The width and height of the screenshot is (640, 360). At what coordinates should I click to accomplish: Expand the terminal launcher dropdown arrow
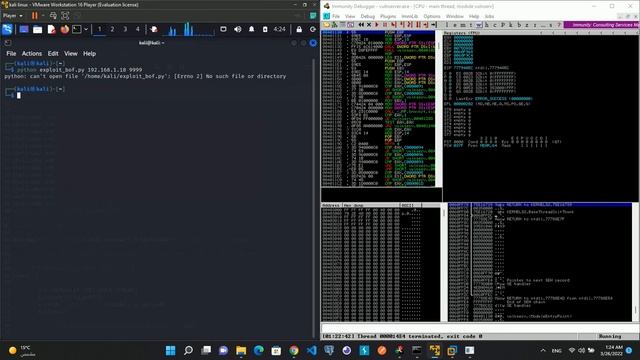[x=86, y=29]
